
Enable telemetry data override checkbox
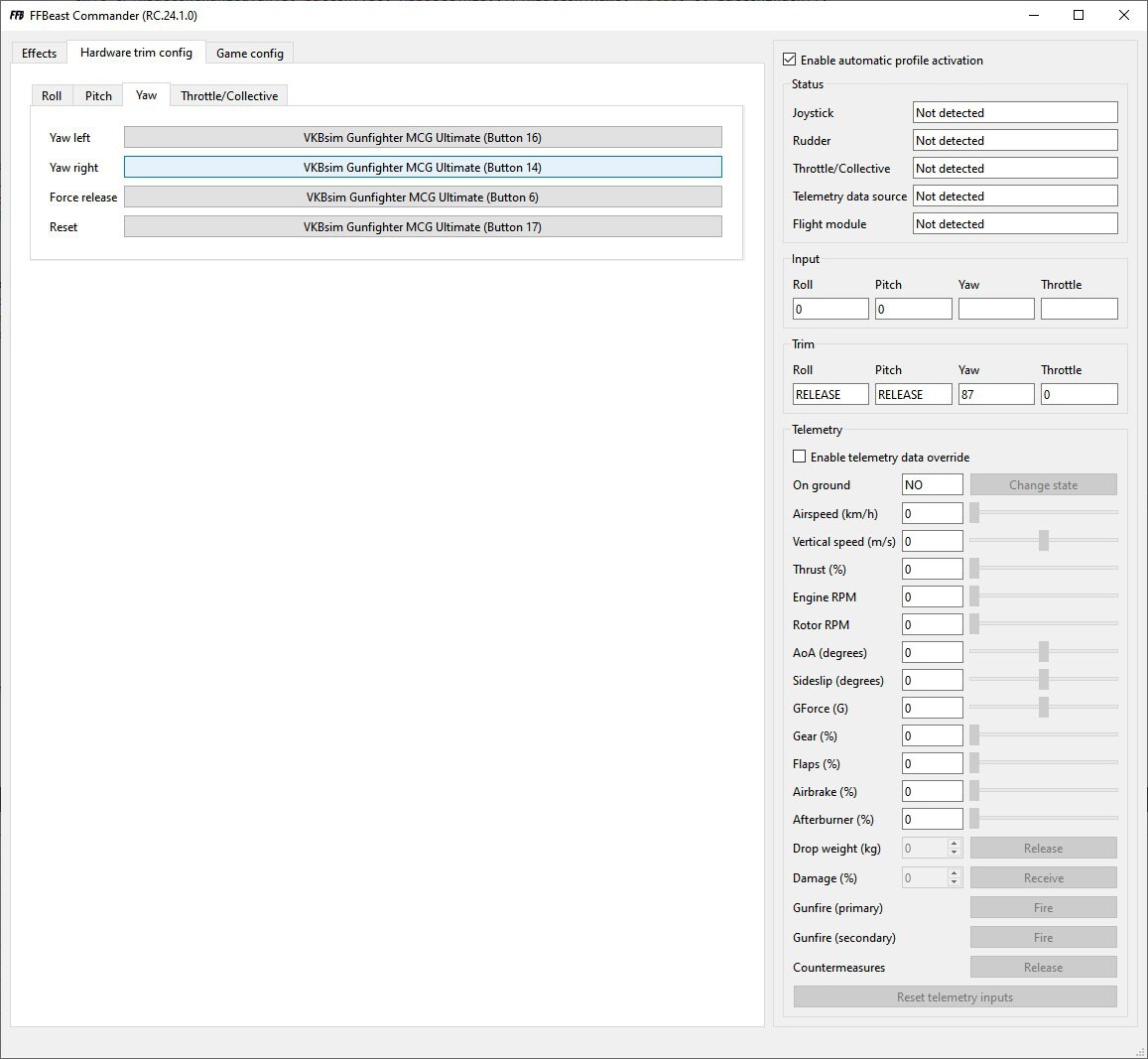pos(800,457)
